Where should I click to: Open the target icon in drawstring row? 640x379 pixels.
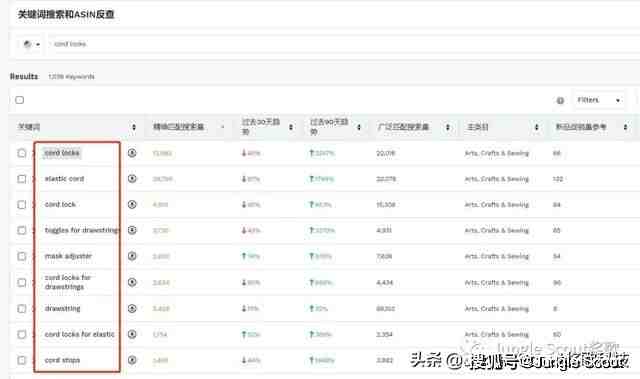pyautogui.click(x=132, y=308)
